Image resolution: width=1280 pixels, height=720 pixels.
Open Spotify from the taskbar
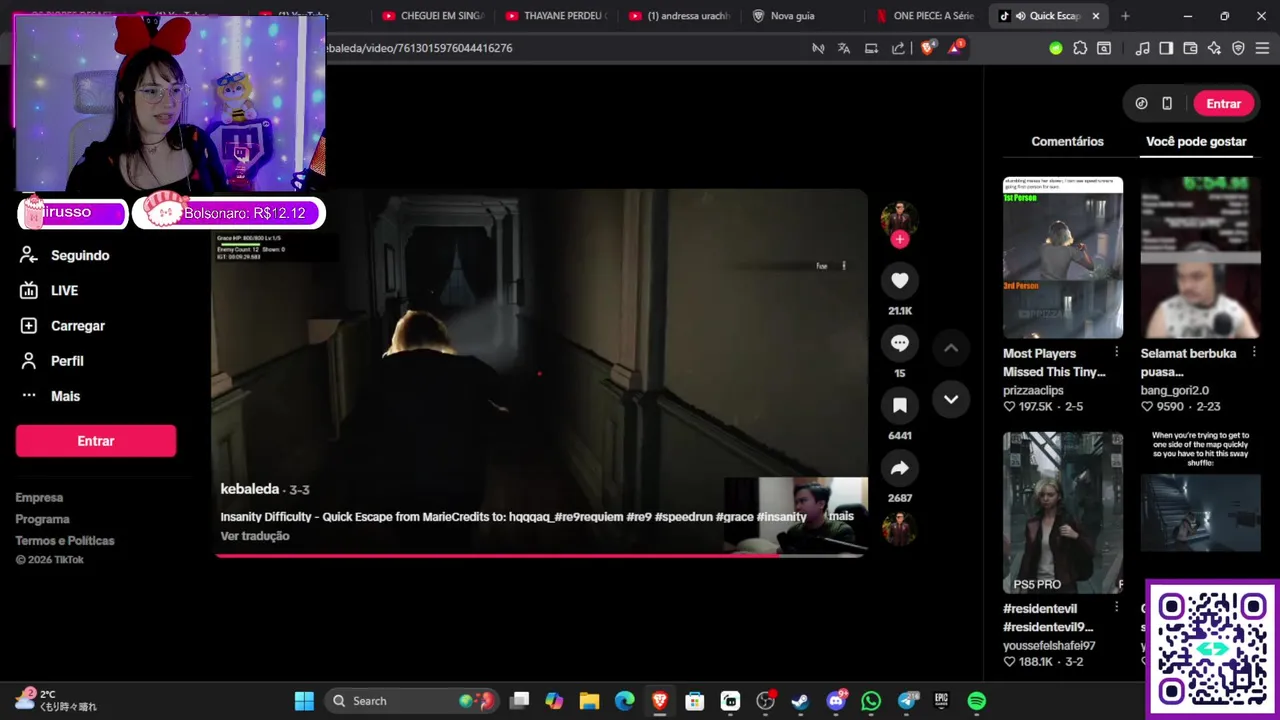pyautogui.click(x=977, y=701)
